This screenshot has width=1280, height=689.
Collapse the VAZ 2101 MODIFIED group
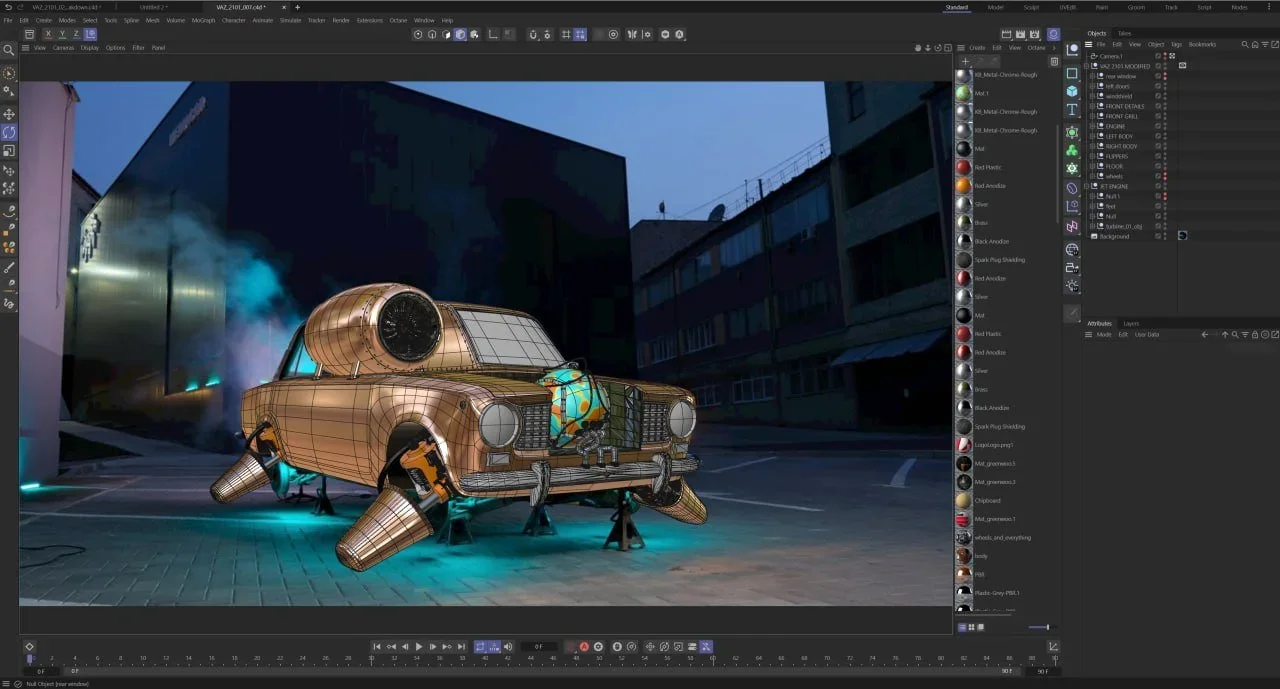click(1087, 66)
